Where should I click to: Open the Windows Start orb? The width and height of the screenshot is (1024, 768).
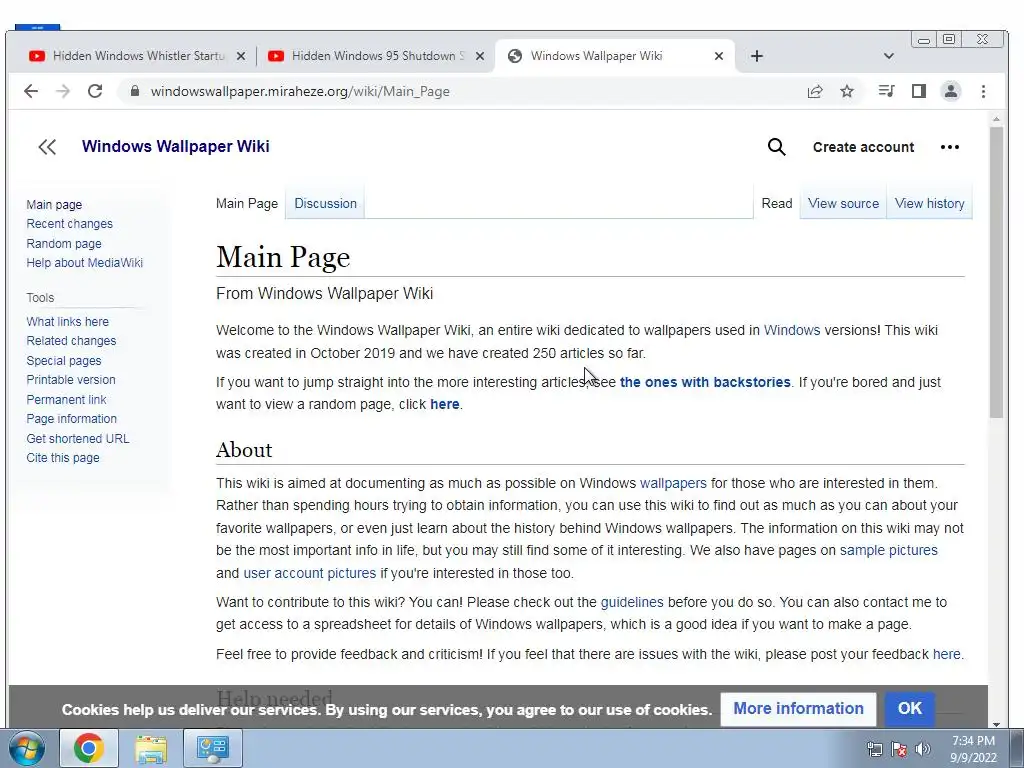click(x=26, y=748)
